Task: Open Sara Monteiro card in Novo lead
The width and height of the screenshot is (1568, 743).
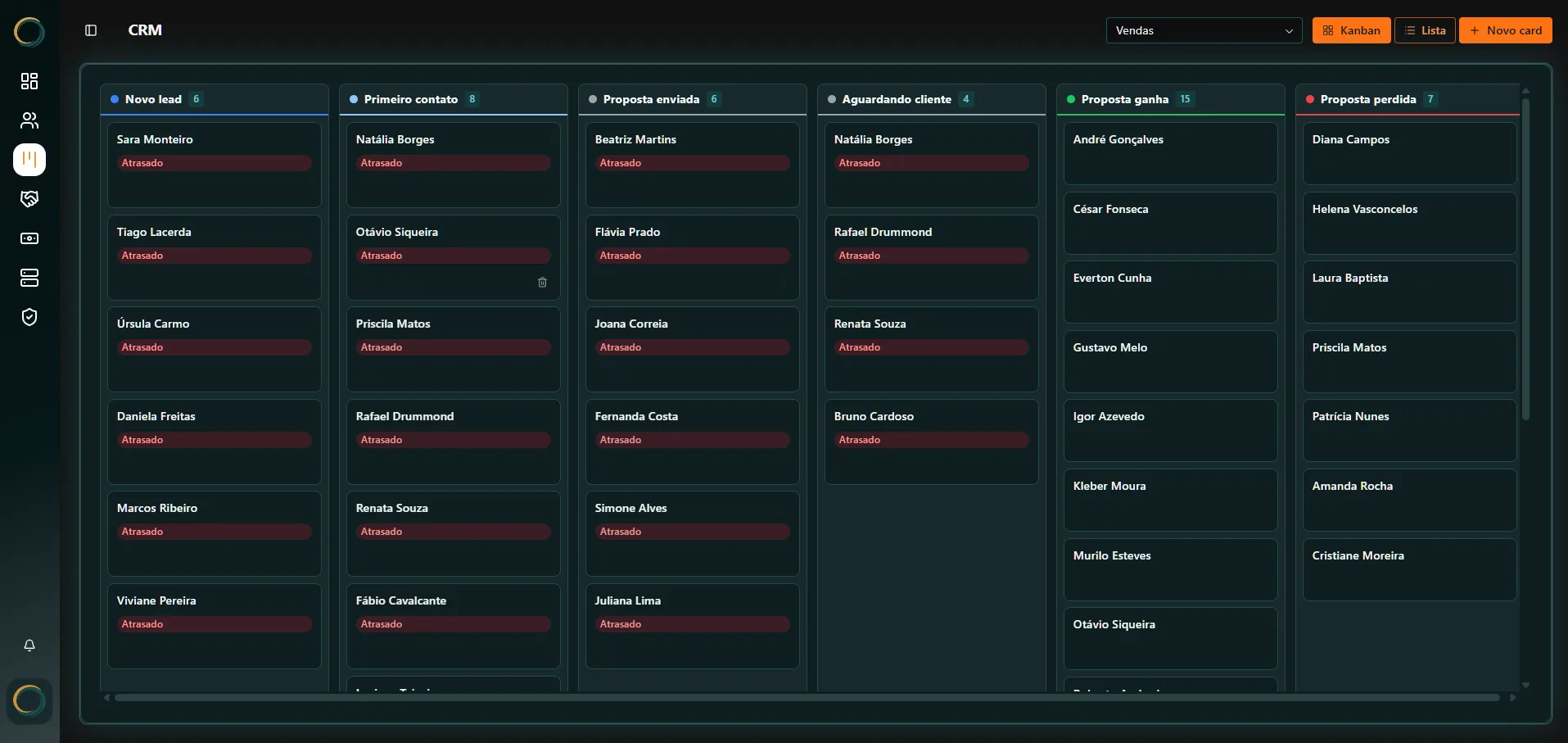Action: [215, 165]
